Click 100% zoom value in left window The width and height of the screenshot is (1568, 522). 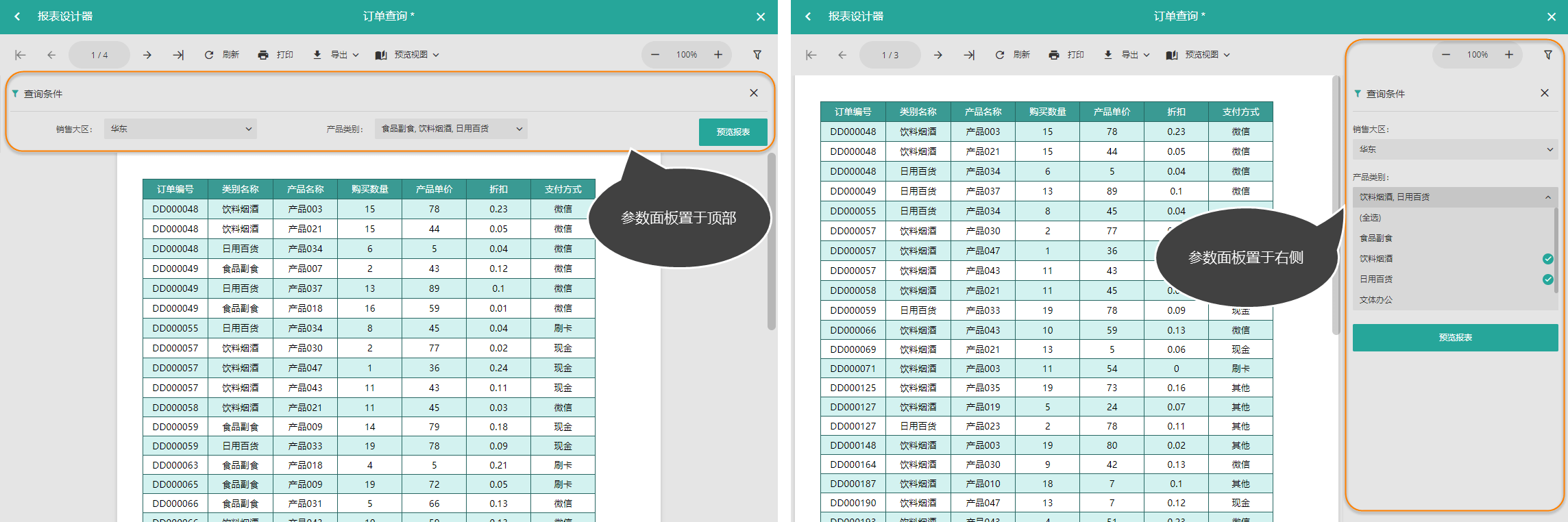click(687, 55)
